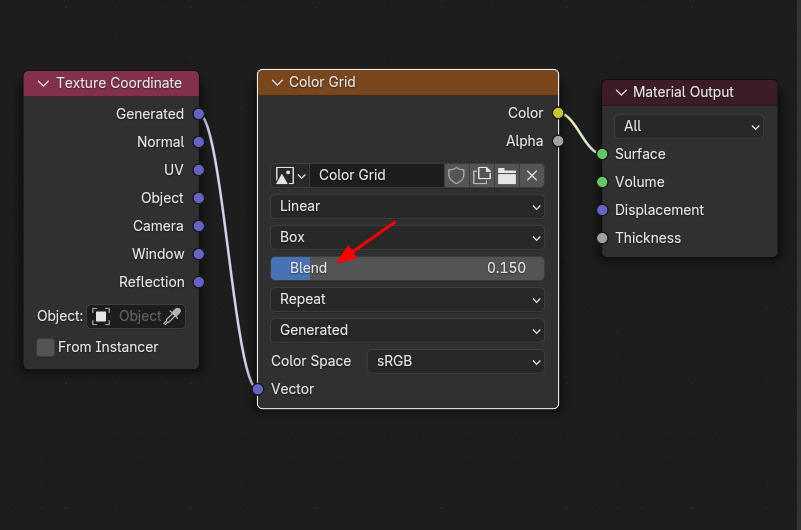Click the Material Output node title
Screen dimensions: 801x530
(683, 92)
